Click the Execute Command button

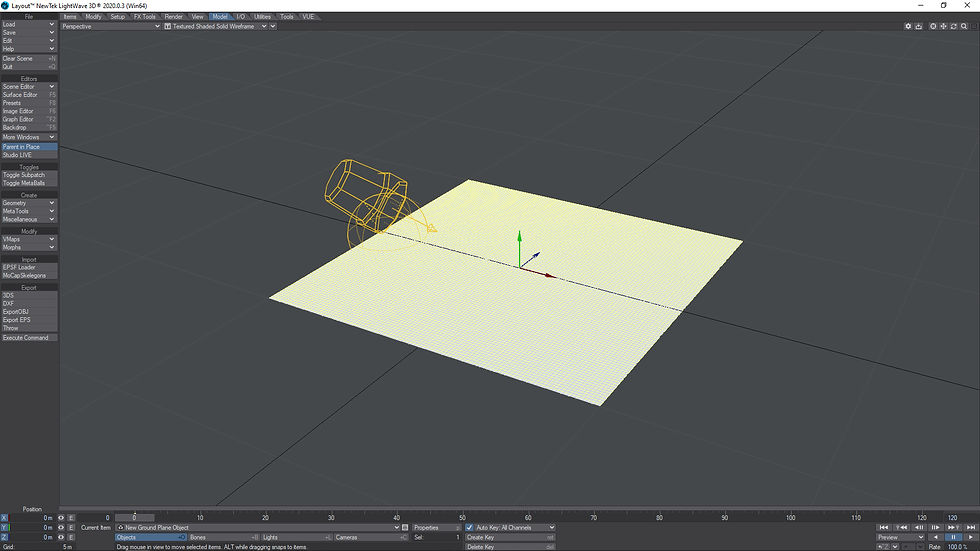tap(29, 338)
